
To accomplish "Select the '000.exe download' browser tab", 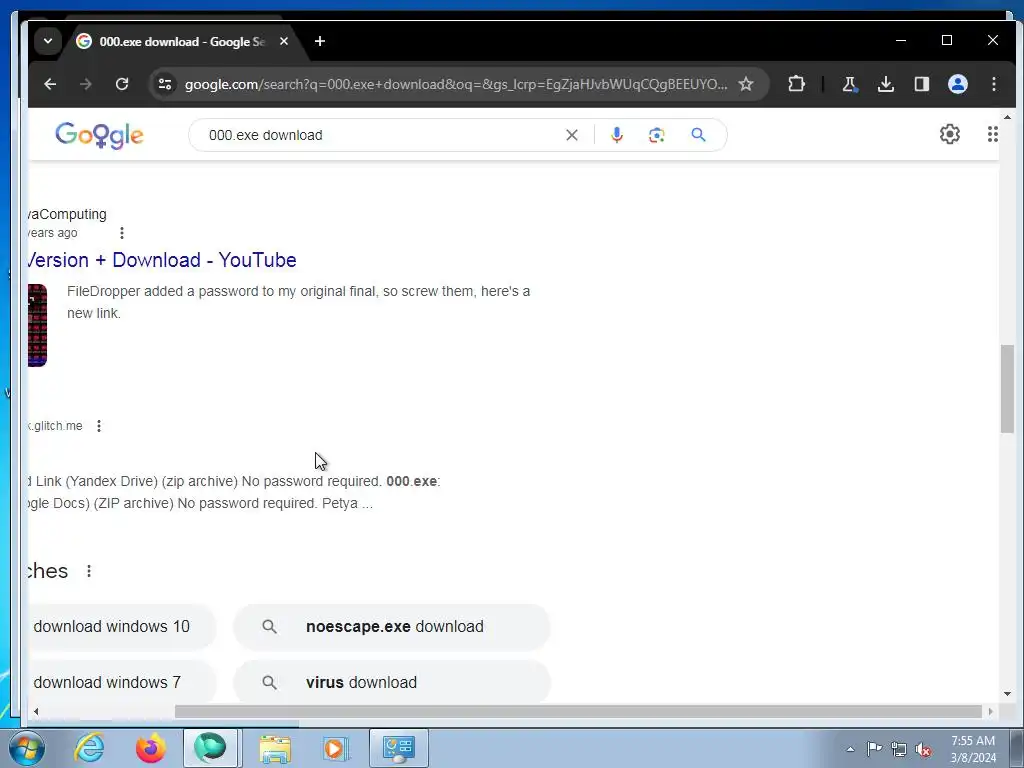I will click(x=182, y=42).
